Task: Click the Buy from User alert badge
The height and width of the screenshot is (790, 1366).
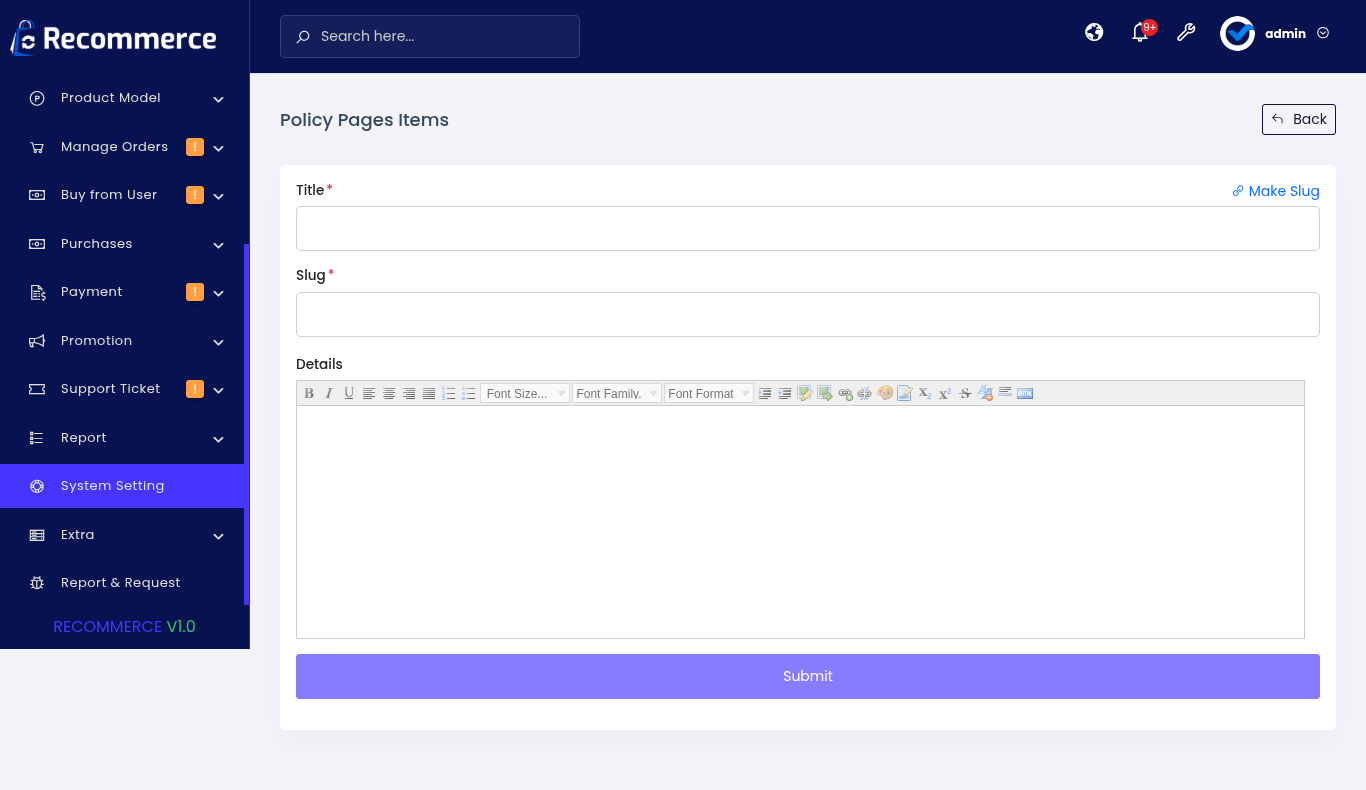Action: pos(195,195)
